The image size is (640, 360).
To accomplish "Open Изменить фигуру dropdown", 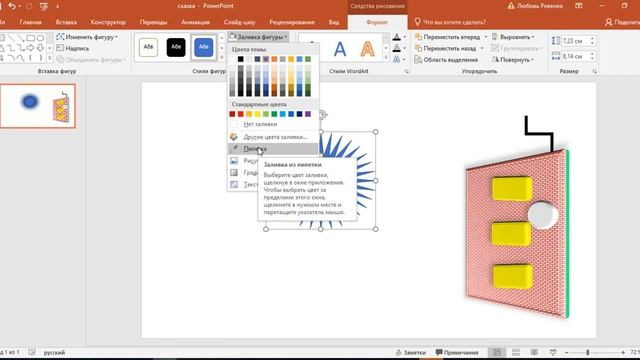I will (87, 37).
